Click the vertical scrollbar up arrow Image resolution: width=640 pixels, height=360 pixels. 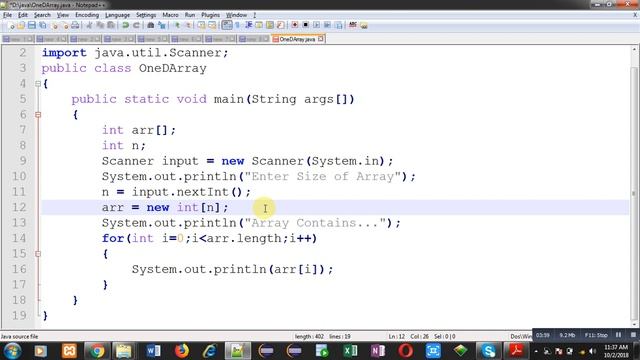[x=634, y=50]
